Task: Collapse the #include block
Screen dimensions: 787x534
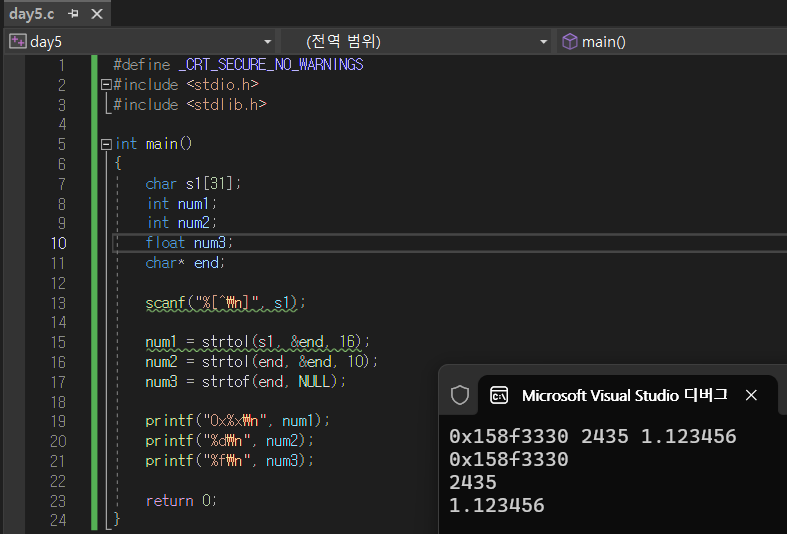Action: click(x=106, y=85)
